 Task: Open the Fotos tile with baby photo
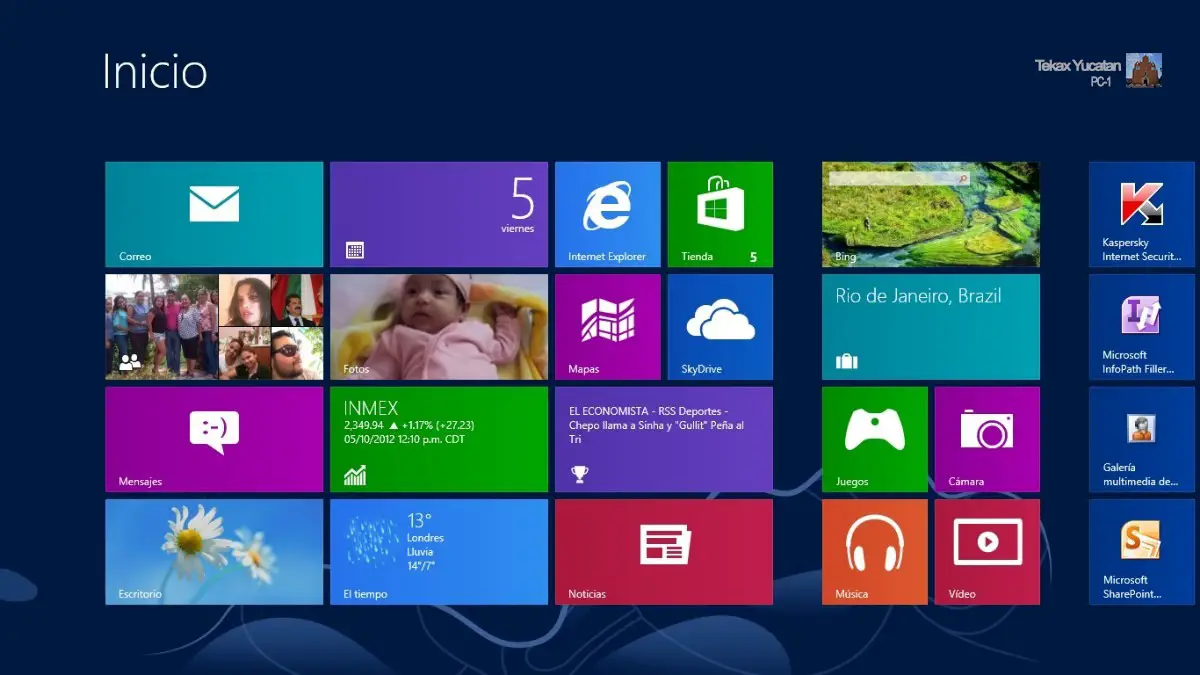click(439, 327)
